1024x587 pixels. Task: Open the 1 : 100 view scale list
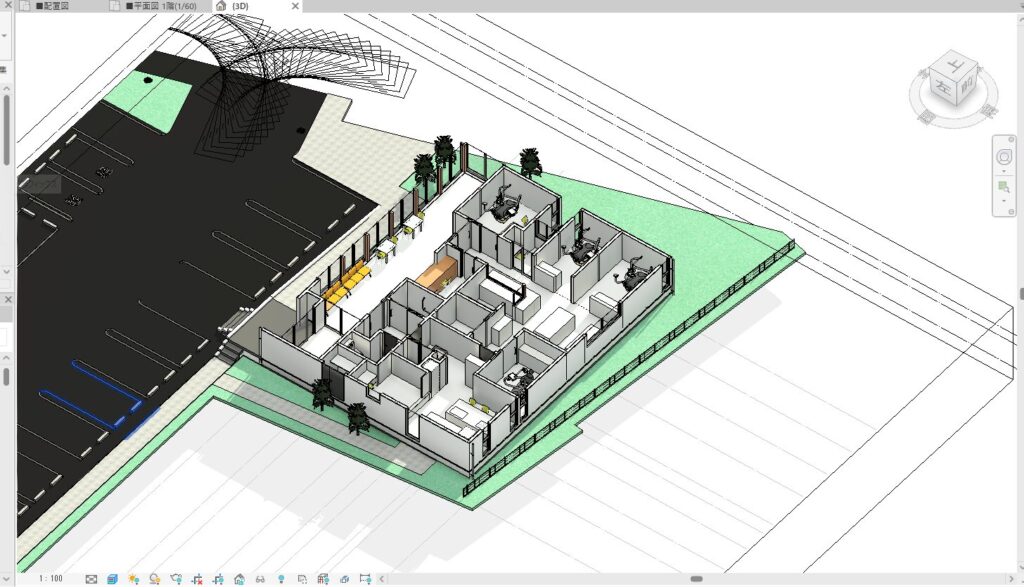coord(53,579)
